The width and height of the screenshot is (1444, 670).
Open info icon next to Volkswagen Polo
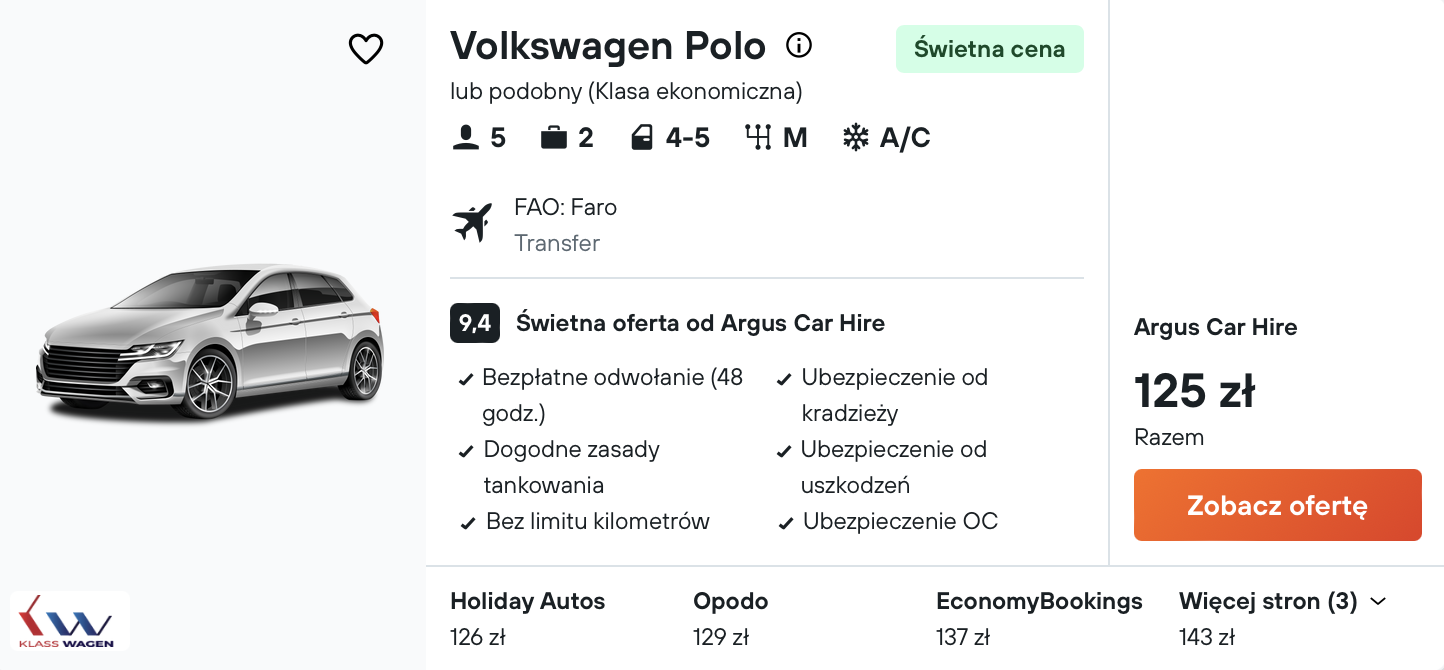click(798, 45)
